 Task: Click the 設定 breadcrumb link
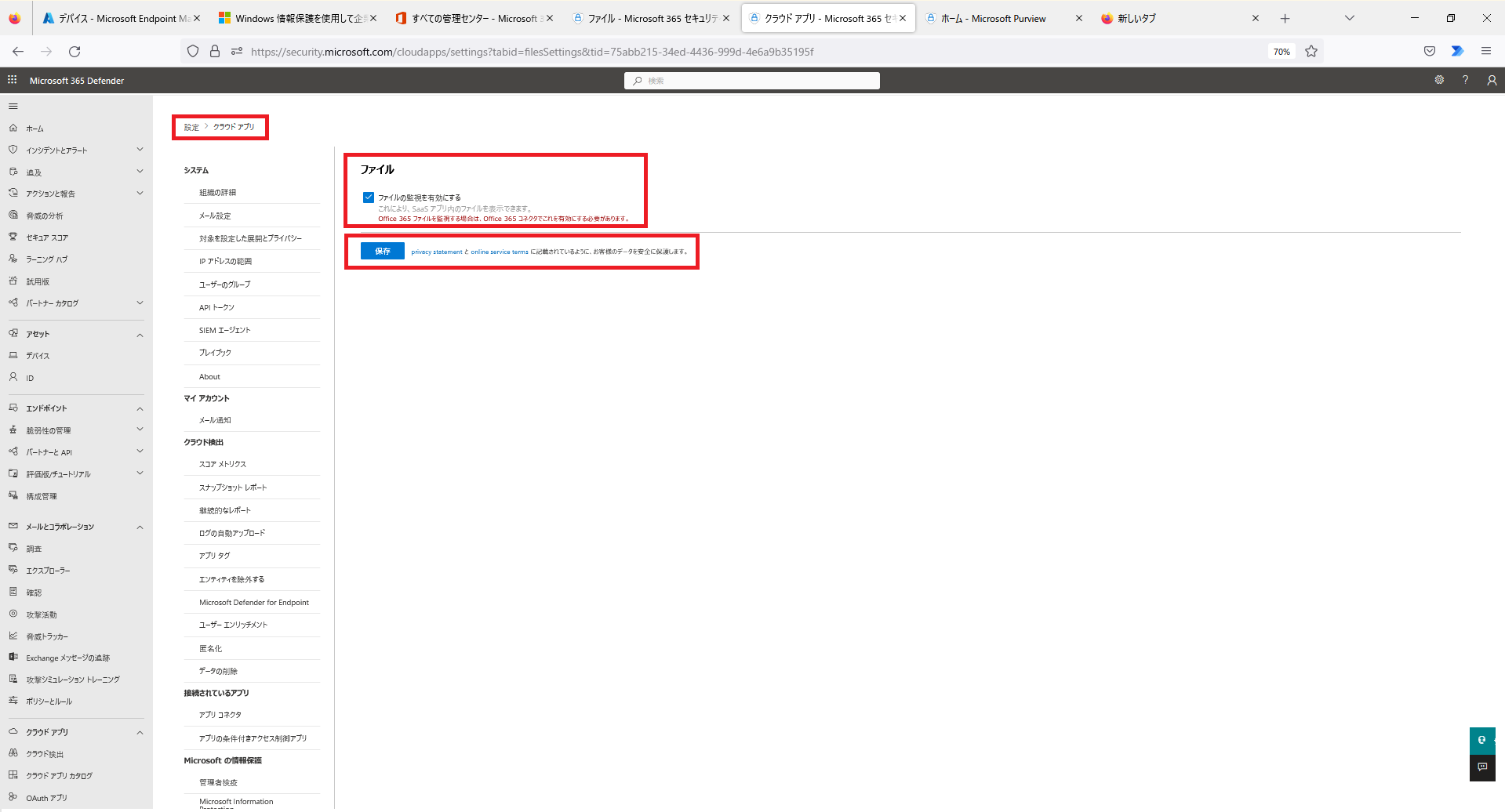191,127
